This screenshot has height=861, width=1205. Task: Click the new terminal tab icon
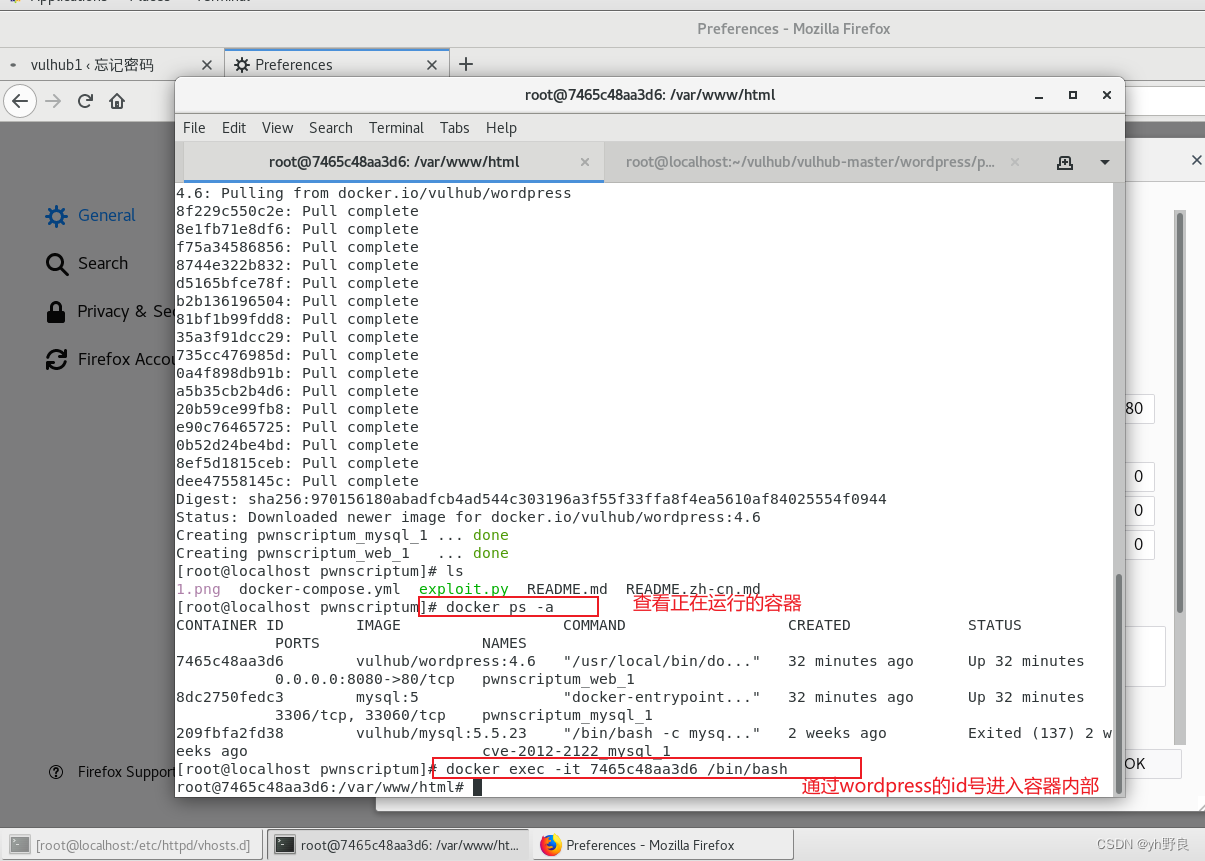point(1065,162)
